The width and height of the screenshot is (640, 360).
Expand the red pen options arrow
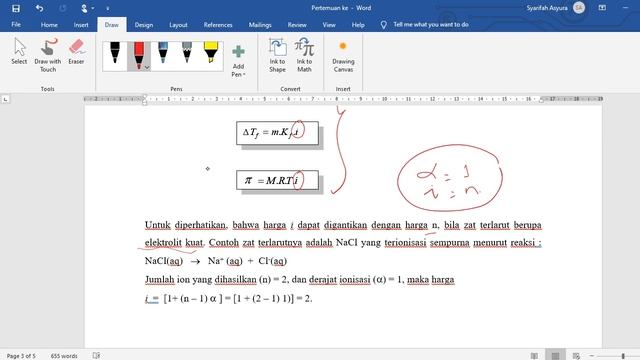tap(147, 68)
